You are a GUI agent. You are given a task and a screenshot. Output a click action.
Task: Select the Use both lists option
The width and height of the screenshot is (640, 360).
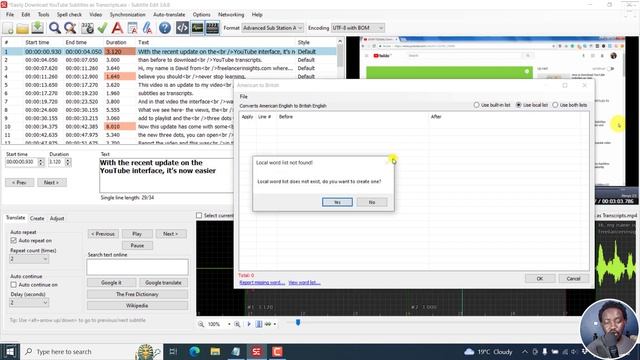coord(569,105)
